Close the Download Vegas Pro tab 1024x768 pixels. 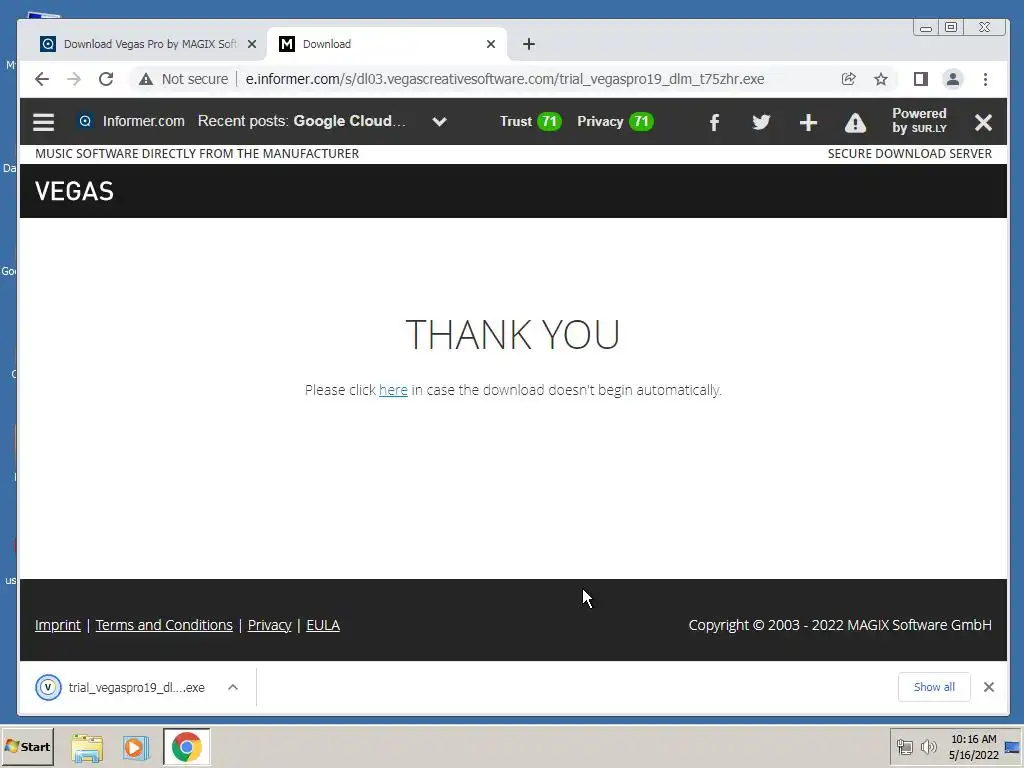click(252, 44)
